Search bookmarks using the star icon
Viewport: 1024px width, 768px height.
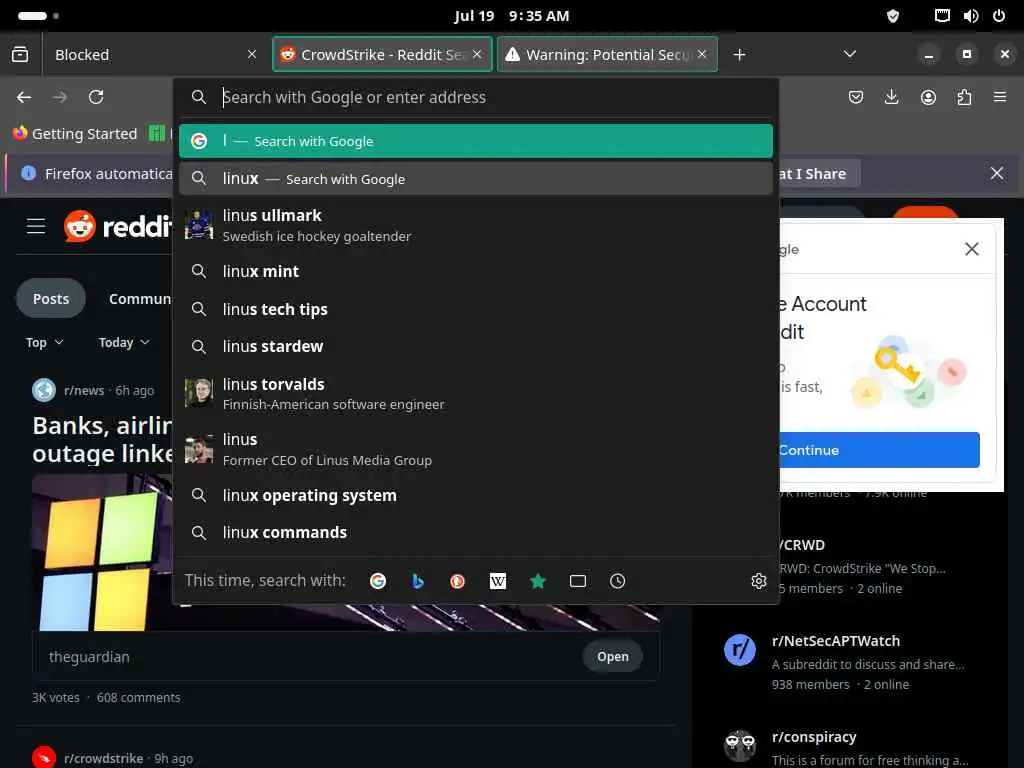click(x=538, y=581)
